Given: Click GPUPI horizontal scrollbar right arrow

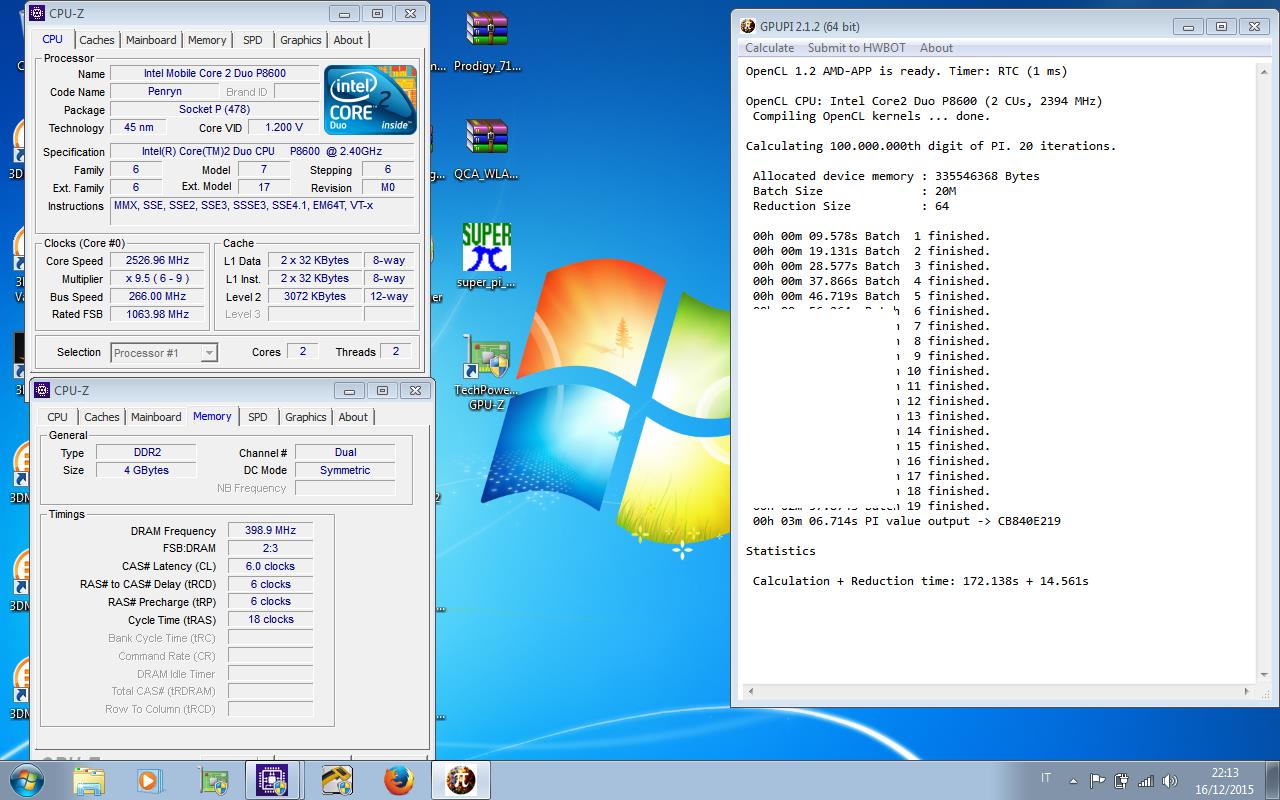Looking at the screenshot, I should tap(1247, 691).
